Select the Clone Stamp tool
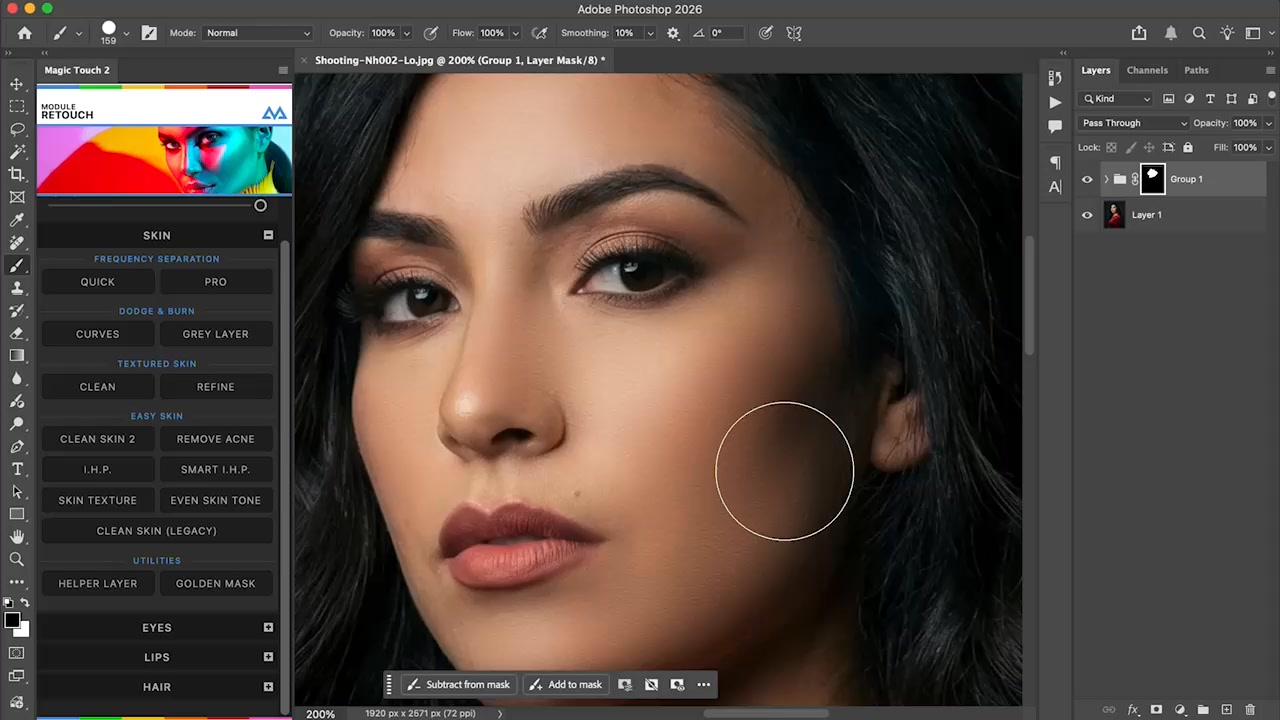Image resolution: width=1280 pixels, height=720 pixels. click(x=17, y=288)
